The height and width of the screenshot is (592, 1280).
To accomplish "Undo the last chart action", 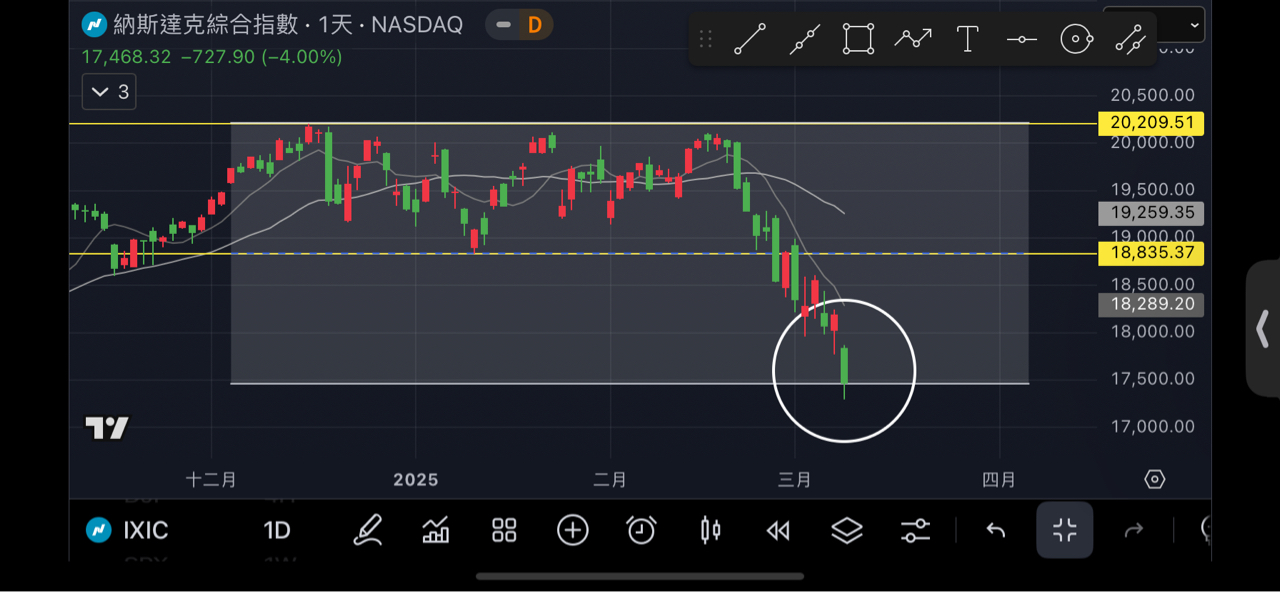I will (x=995, y=530).
